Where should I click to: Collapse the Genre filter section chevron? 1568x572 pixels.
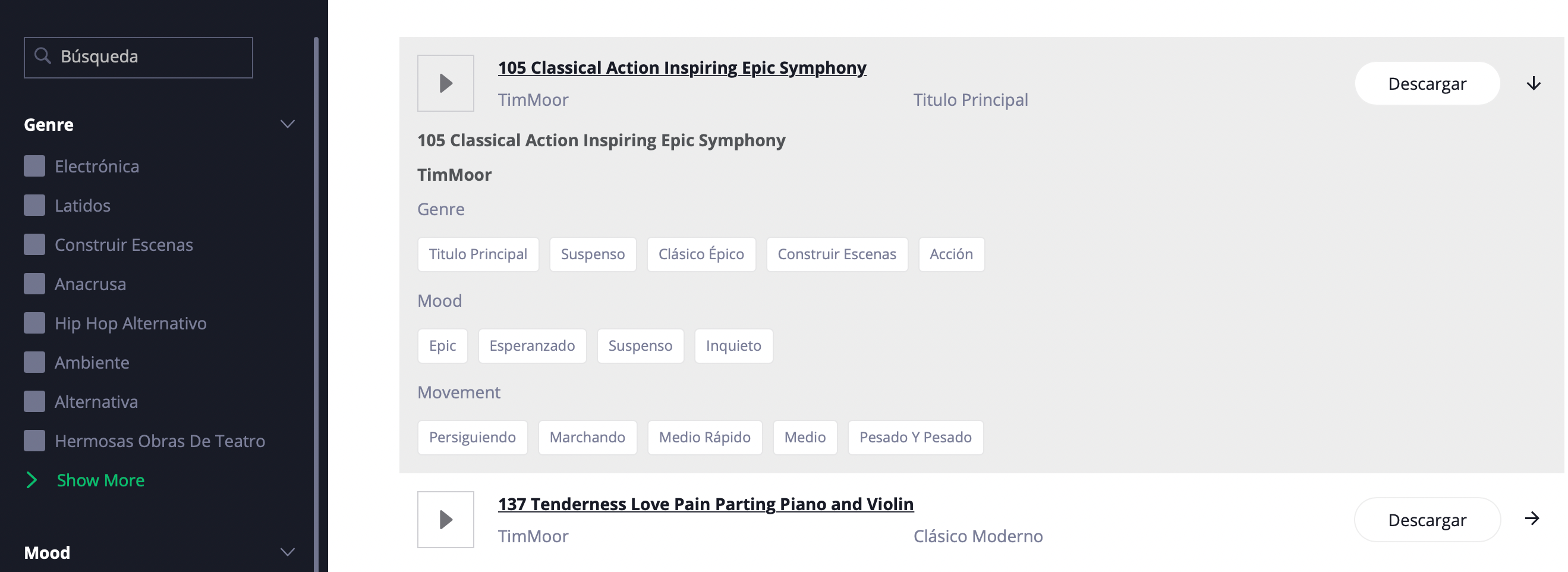coord(287,124)
